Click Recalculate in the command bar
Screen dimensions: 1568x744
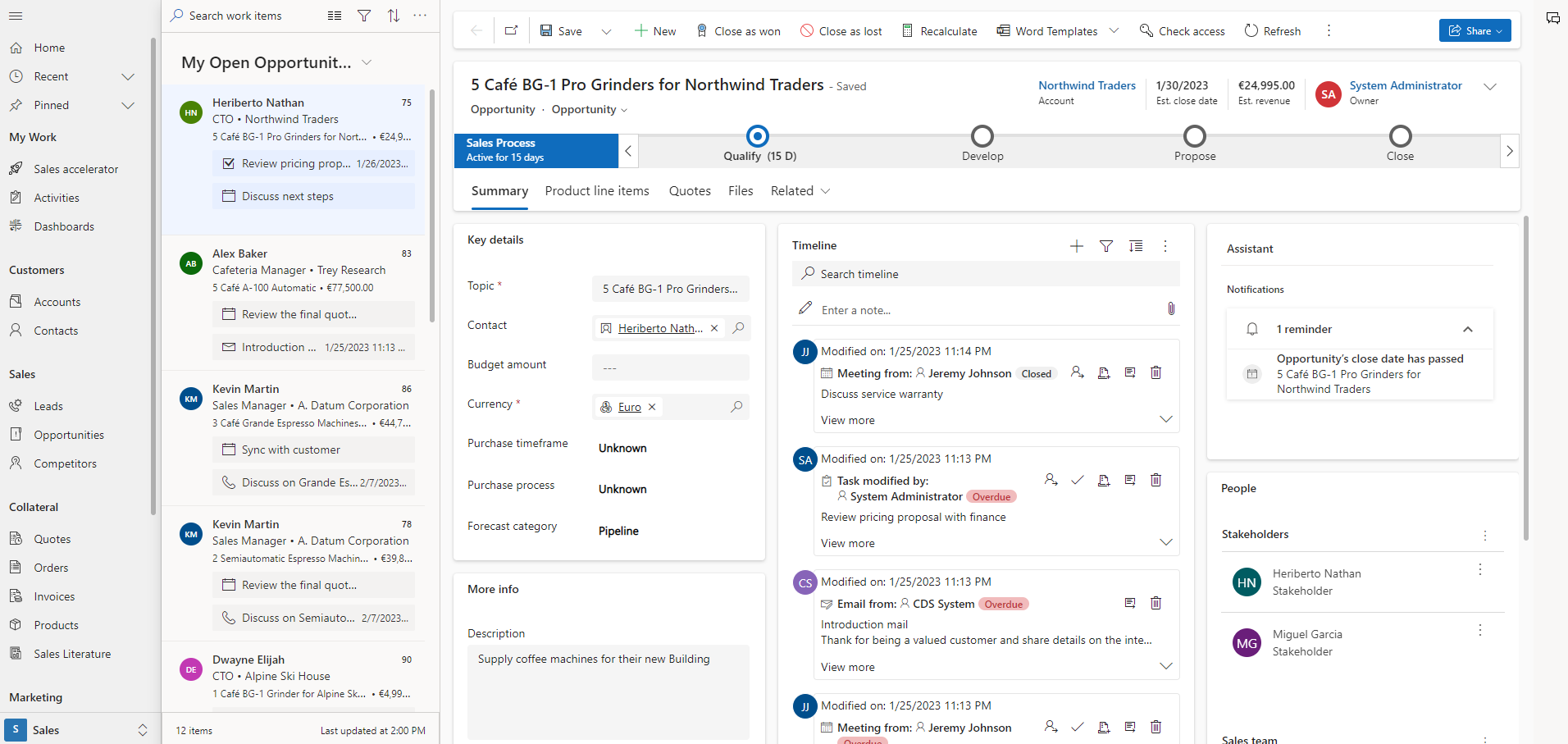939,31
